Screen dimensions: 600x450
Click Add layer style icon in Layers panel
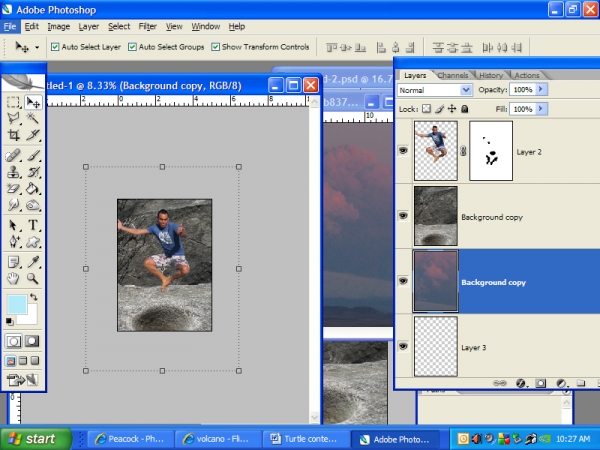click(520, 383)
